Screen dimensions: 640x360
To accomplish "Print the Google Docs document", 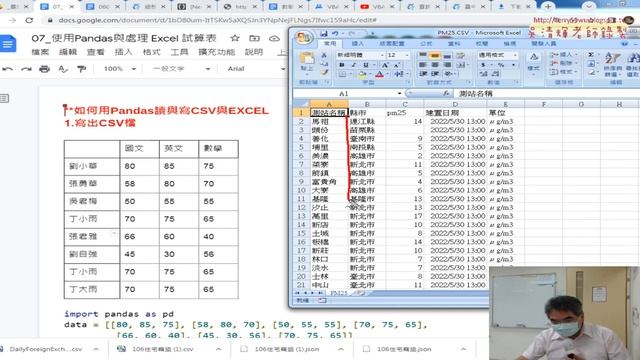I will [44, 69].
